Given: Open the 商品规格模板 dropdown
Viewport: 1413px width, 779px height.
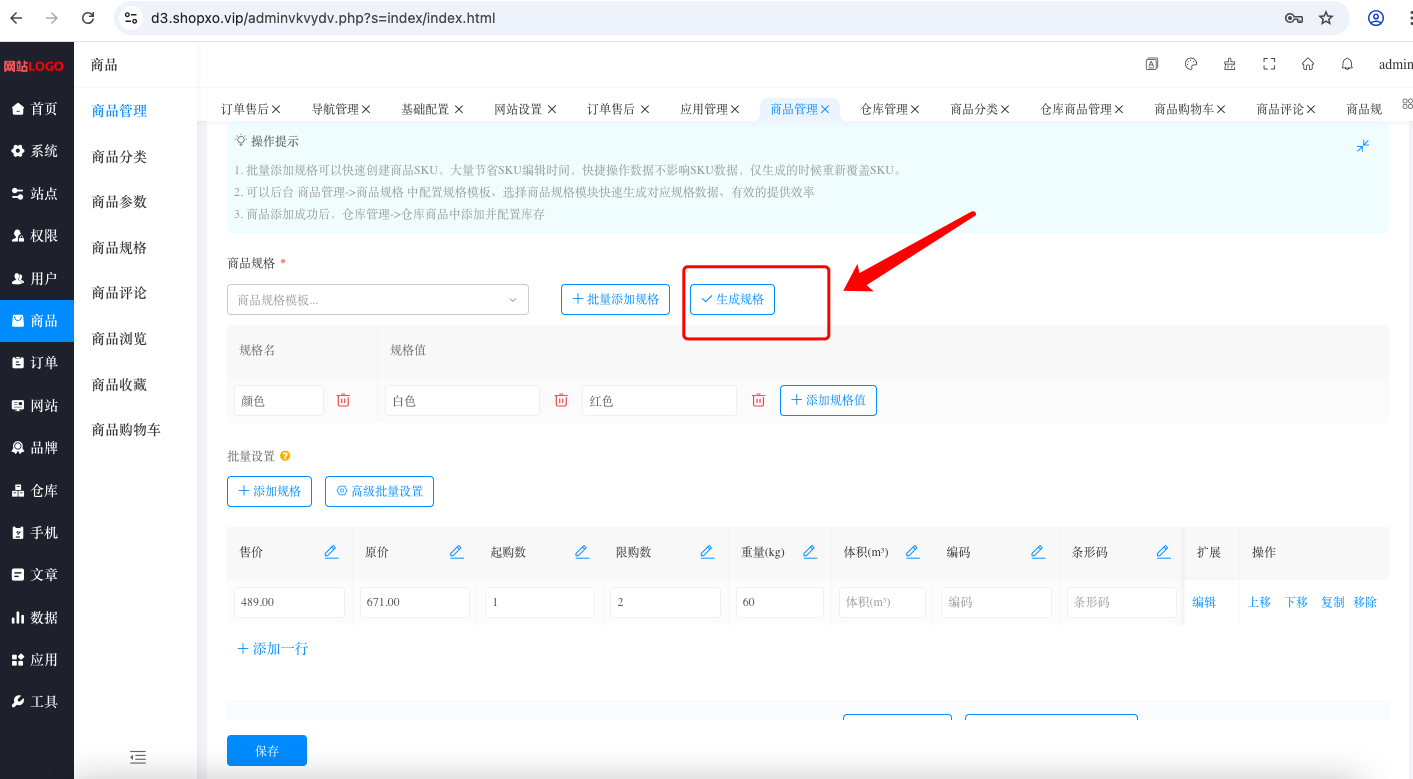Looking at the screenshot, I should tap(378, 299).
